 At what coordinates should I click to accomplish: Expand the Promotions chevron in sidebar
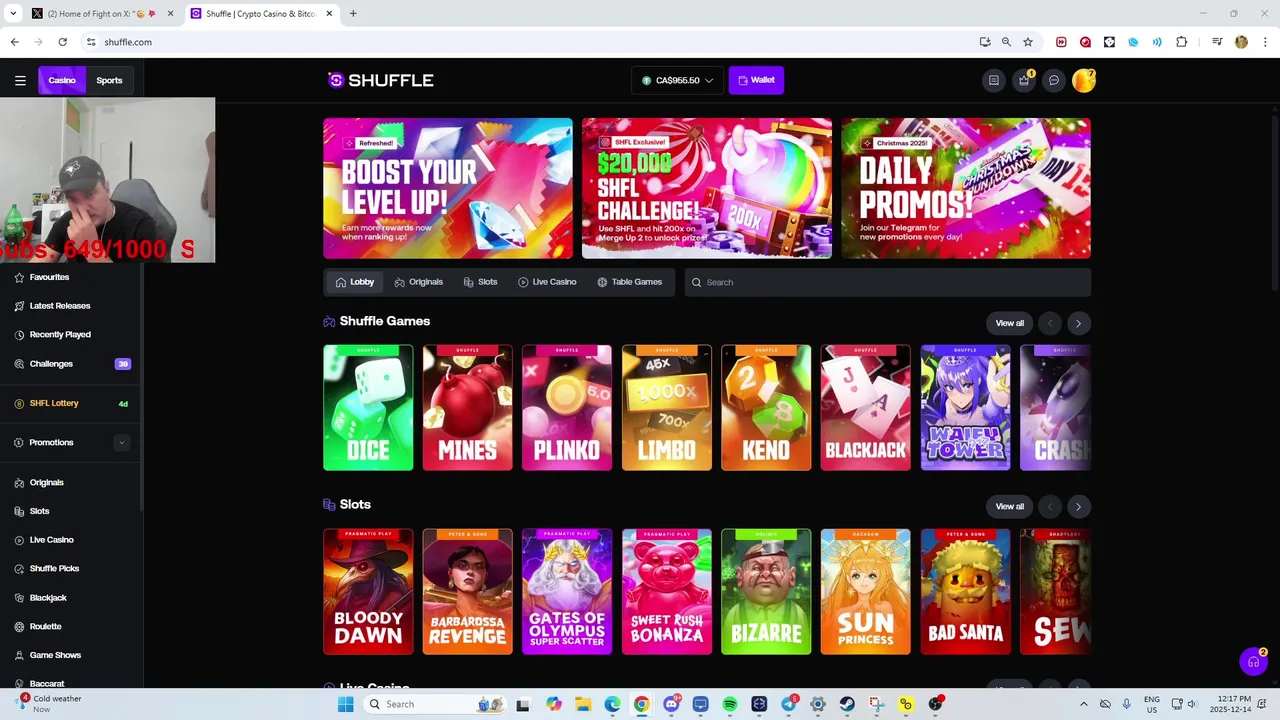tap(122, 443)
